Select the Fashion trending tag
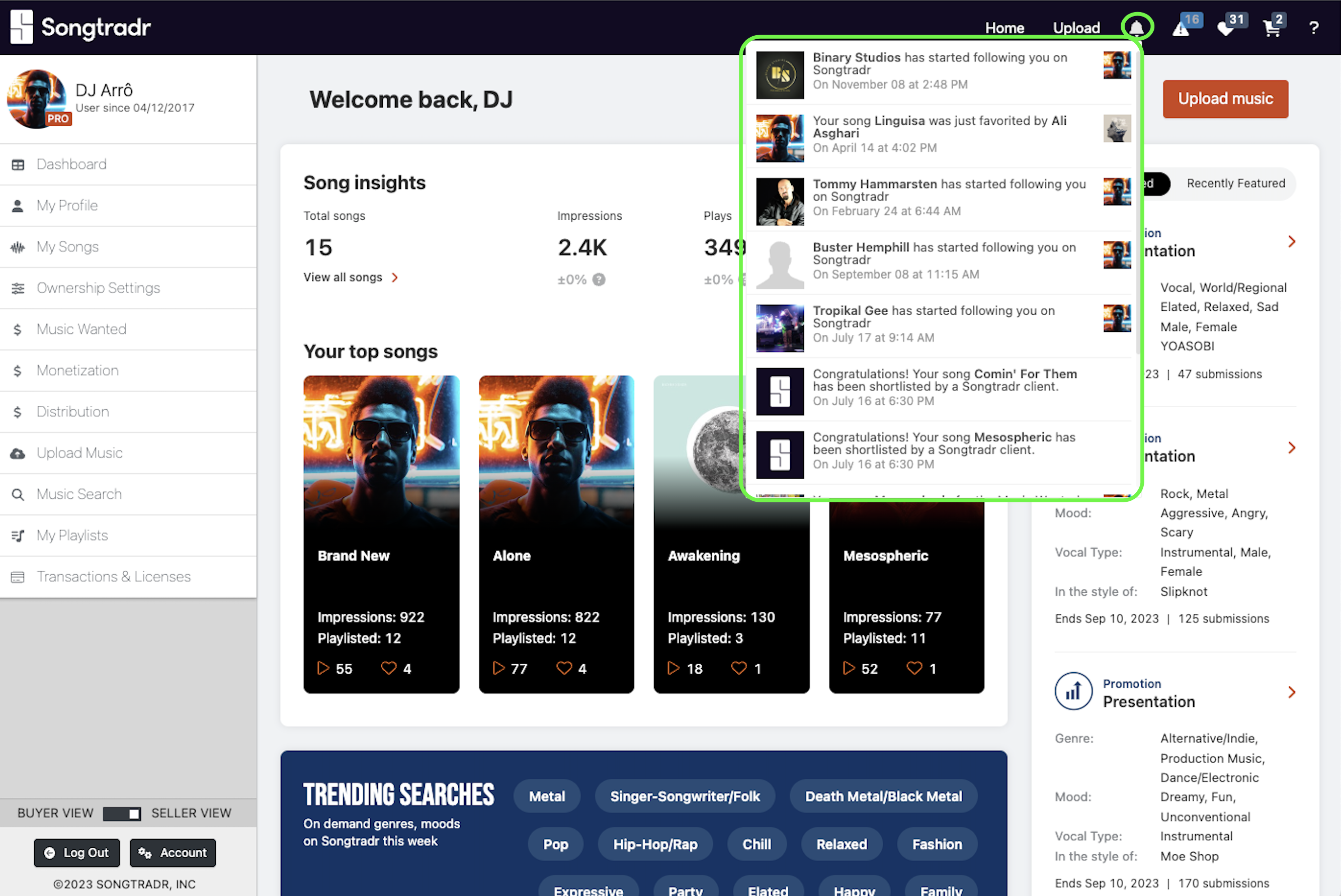The image size is (1341, 896). pyautogui.click(x=937, y=844)
